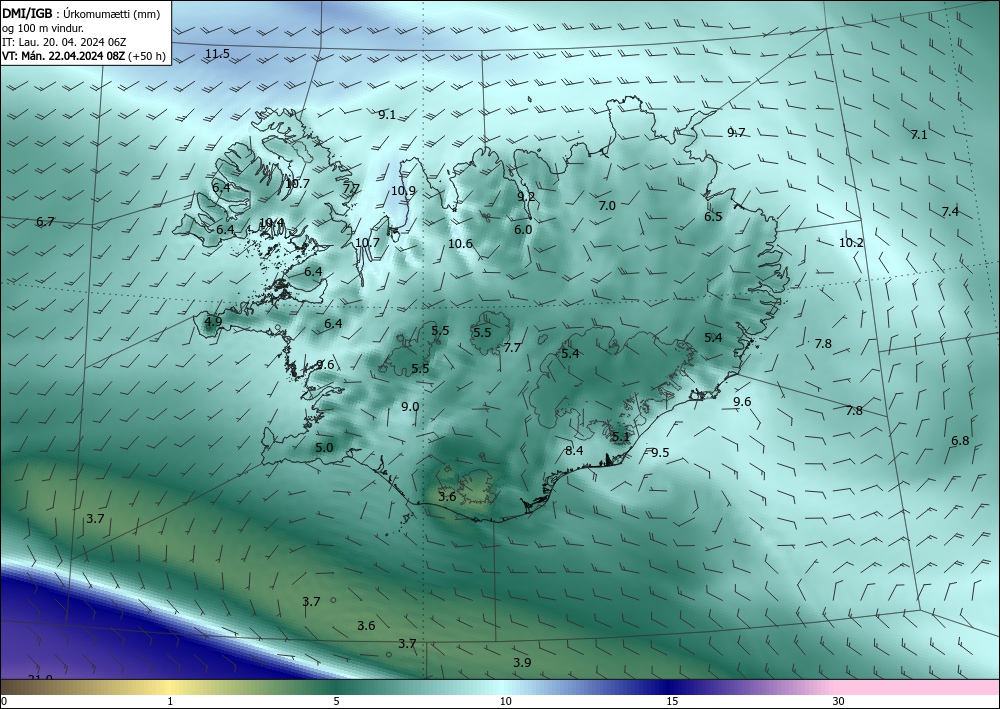Click the initial time 'IT: Lau. 20. 04. 2024 06Z'
Screen dimensions: 1000x709
coord(64,42)
